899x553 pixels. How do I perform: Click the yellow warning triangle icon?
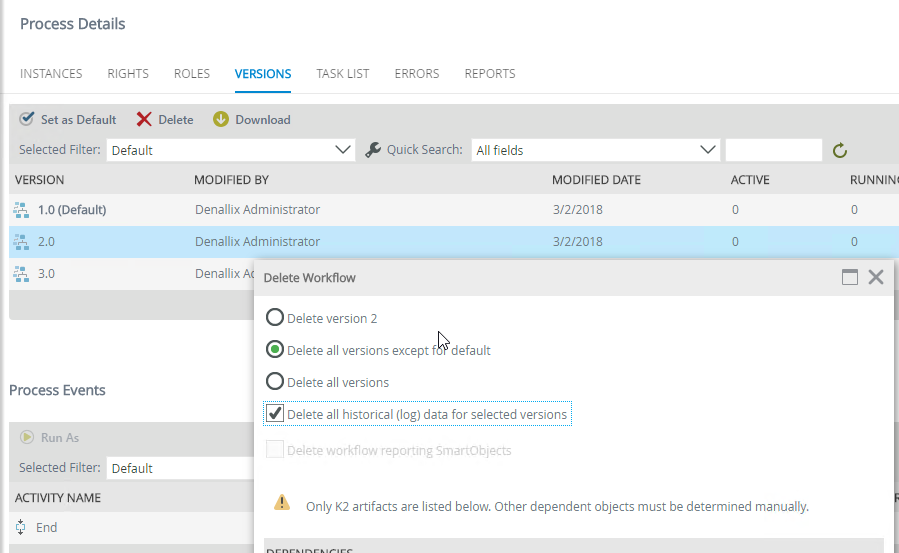click(x=282, y=503)
